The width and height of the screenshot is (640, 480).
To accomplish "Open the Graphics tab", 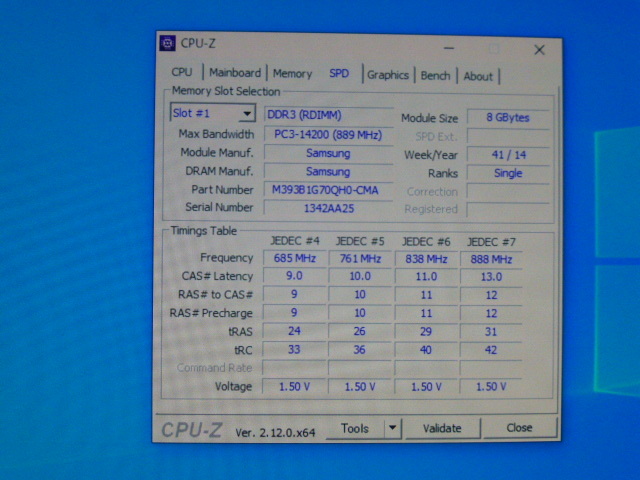I will click(388, 75).
